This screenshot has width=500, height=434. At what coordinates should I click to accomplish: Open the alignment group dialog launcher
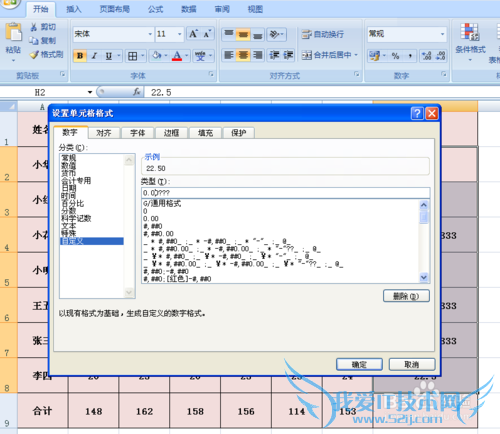point(357,74)
